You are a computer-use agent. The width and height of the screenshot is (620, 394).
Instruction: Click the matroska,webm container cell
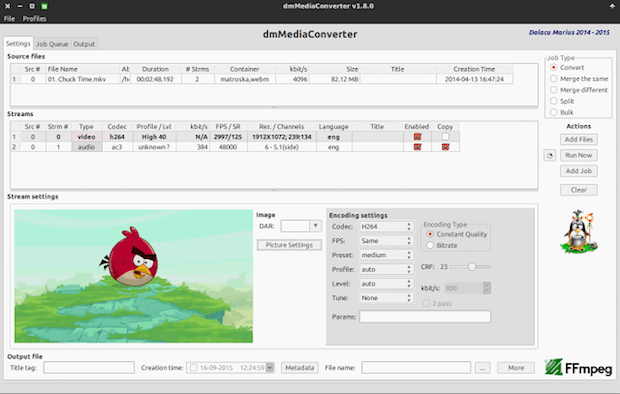tap(245, 79)
